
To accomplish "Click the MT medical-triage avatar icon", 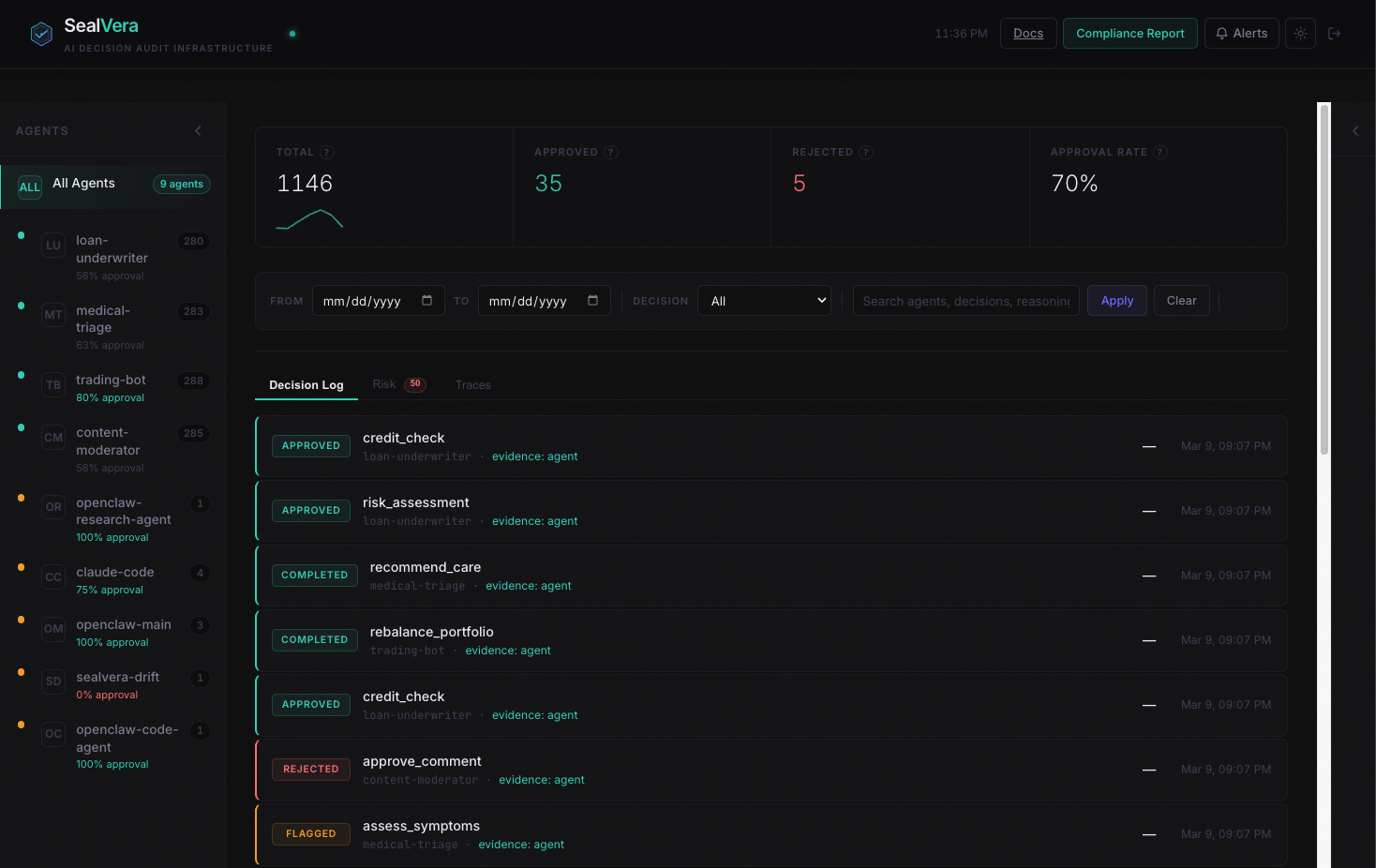I will 53,314.
